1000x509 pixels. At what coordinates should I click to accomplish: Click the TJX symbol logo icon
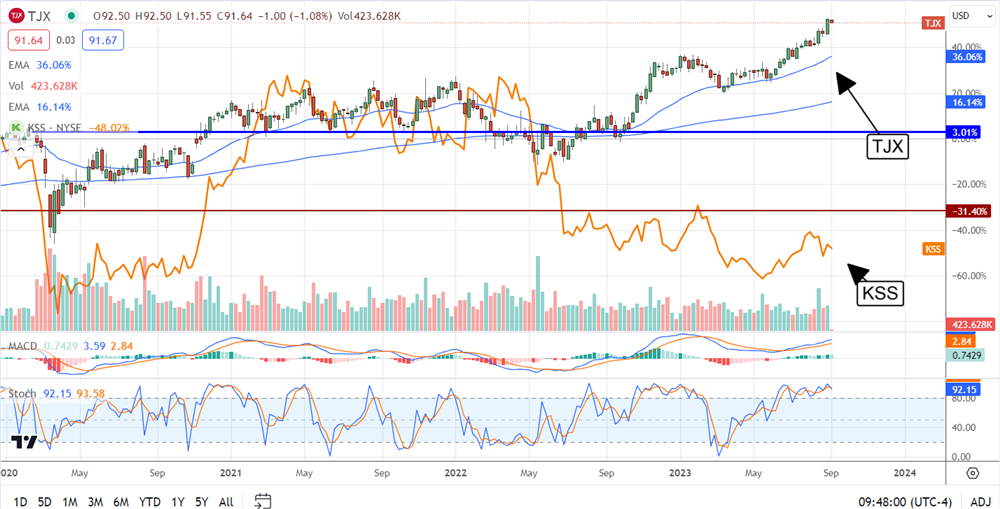pos(16,16)
